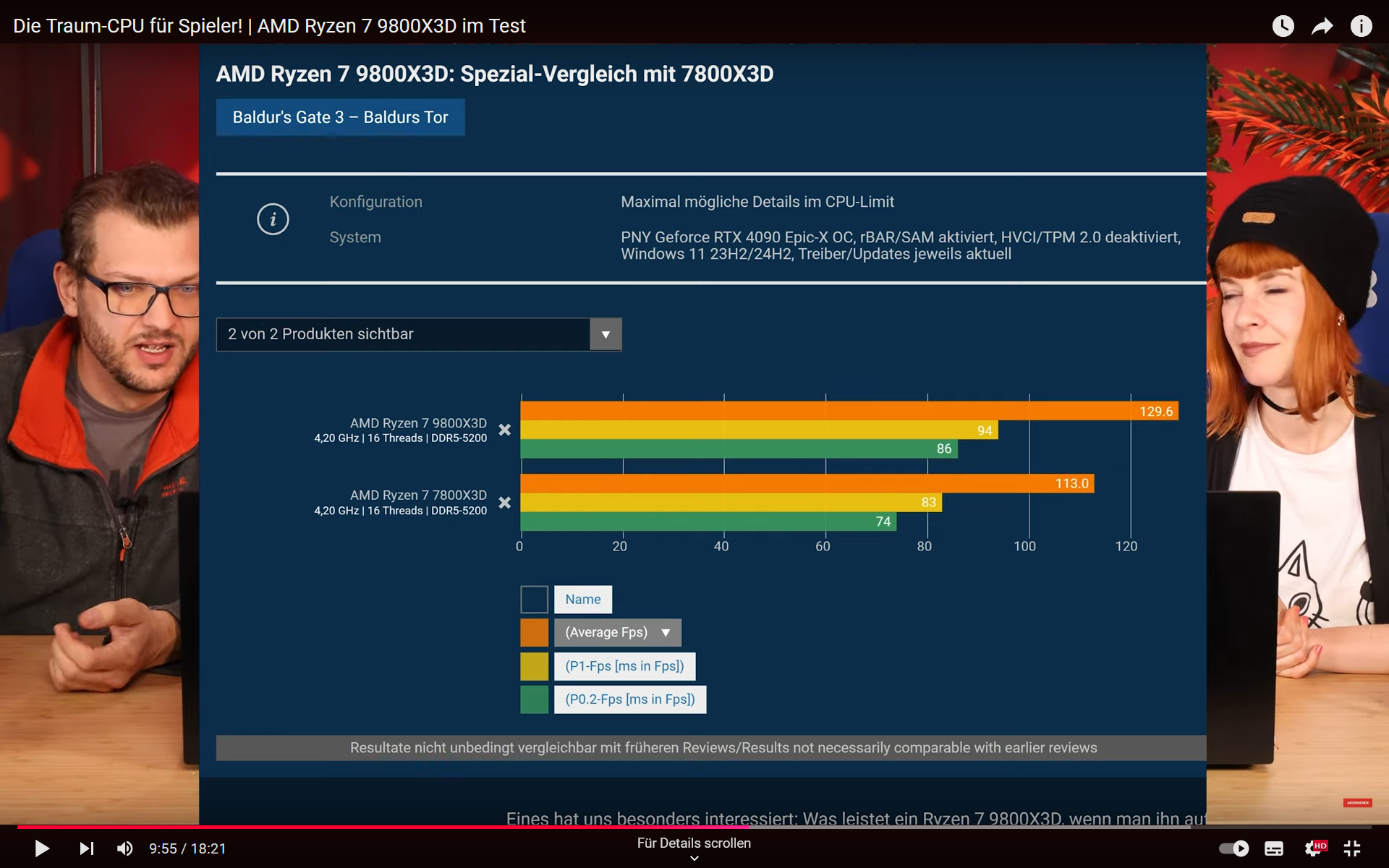Open the Average Fps dropdown
The image size is (1389, 868).
pyautogui.click(x=617, y=632)
